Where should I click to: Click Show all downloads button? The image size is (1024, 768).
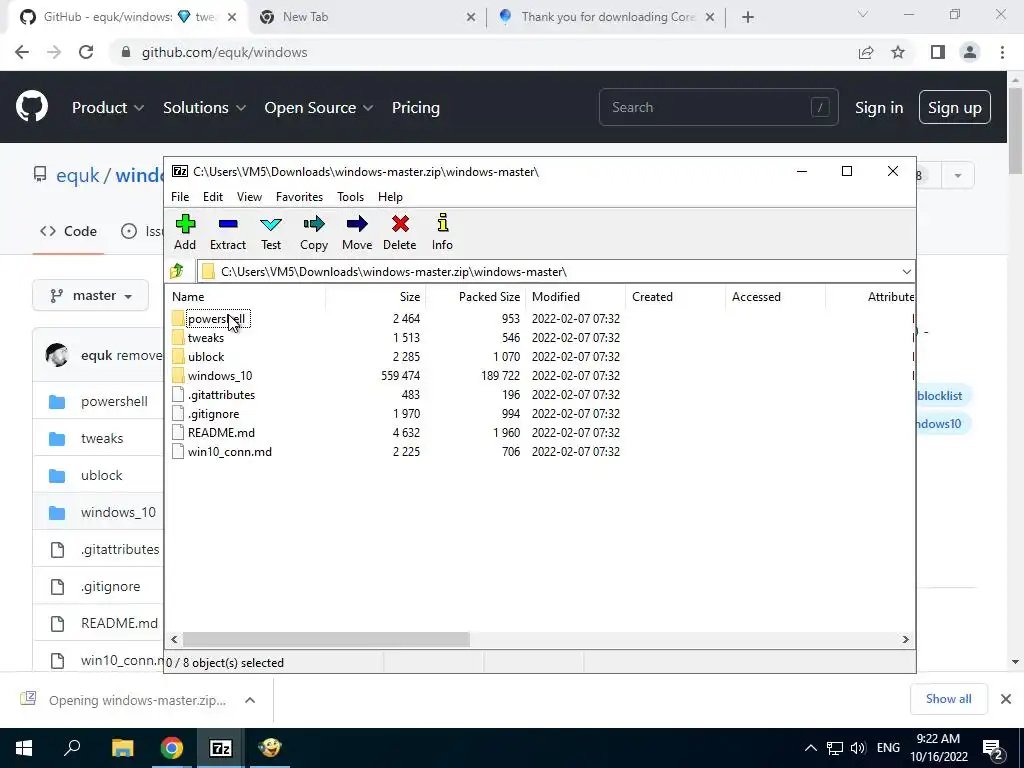948,699
